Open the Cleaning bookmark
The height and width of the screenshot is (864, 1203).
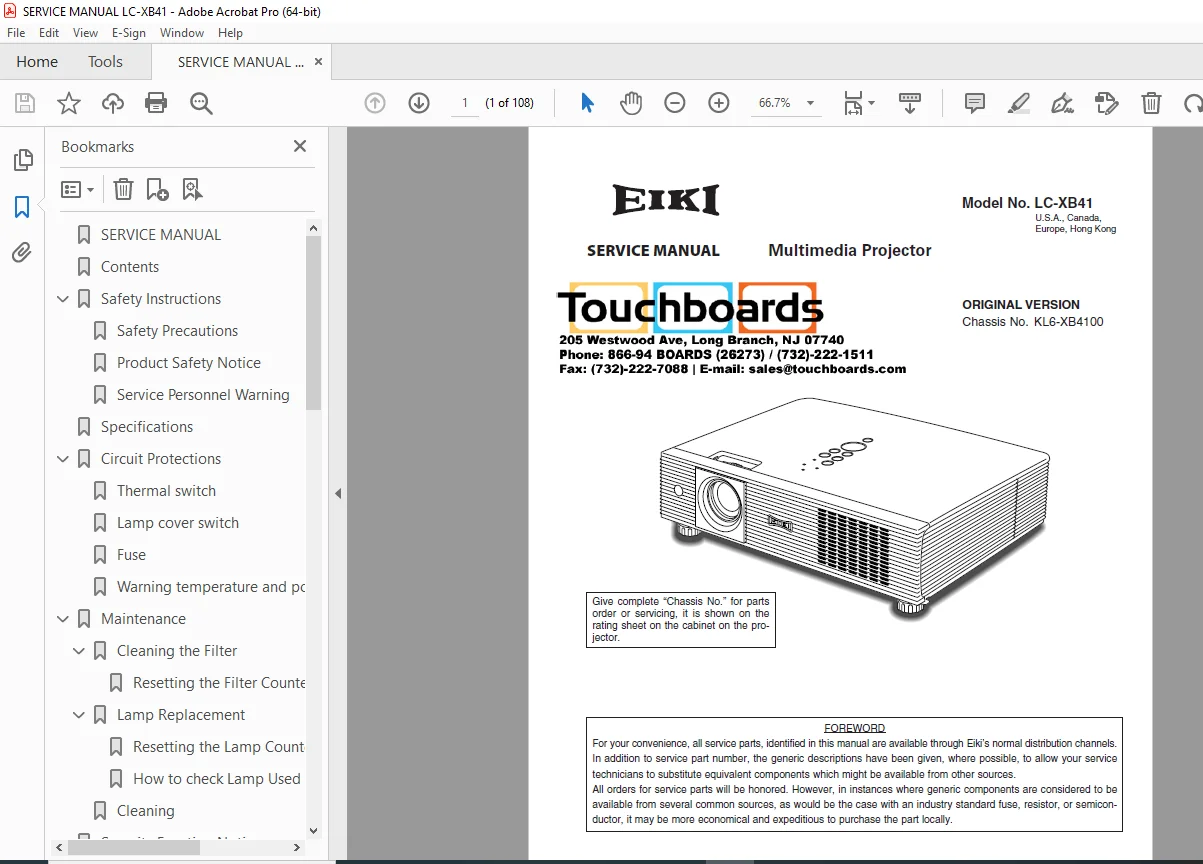click(x=145, y=811)
